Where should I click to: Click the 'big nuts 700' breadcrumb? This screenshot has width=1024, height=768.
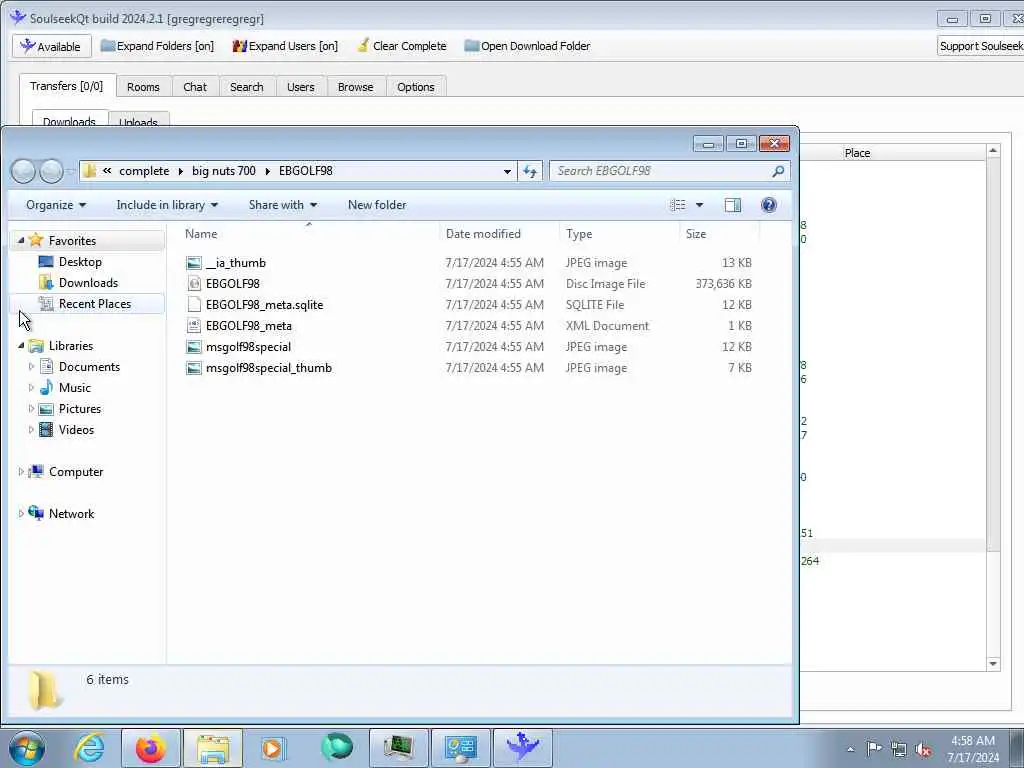tap(223, 171)
